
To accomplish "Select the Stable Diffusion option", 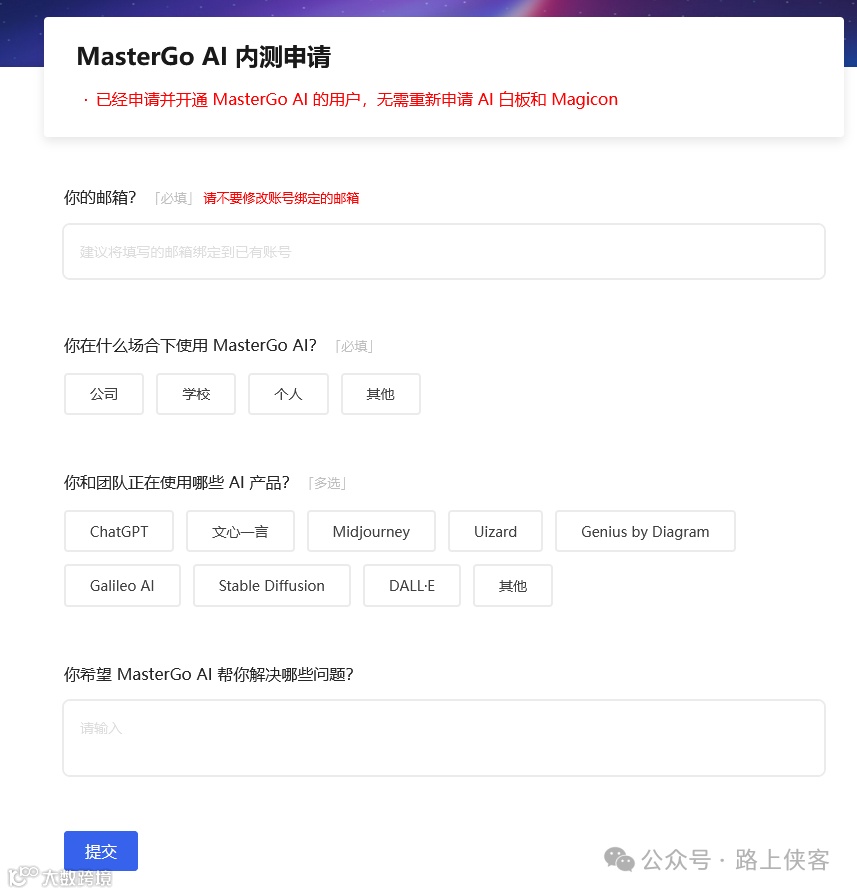I will 271,586.
